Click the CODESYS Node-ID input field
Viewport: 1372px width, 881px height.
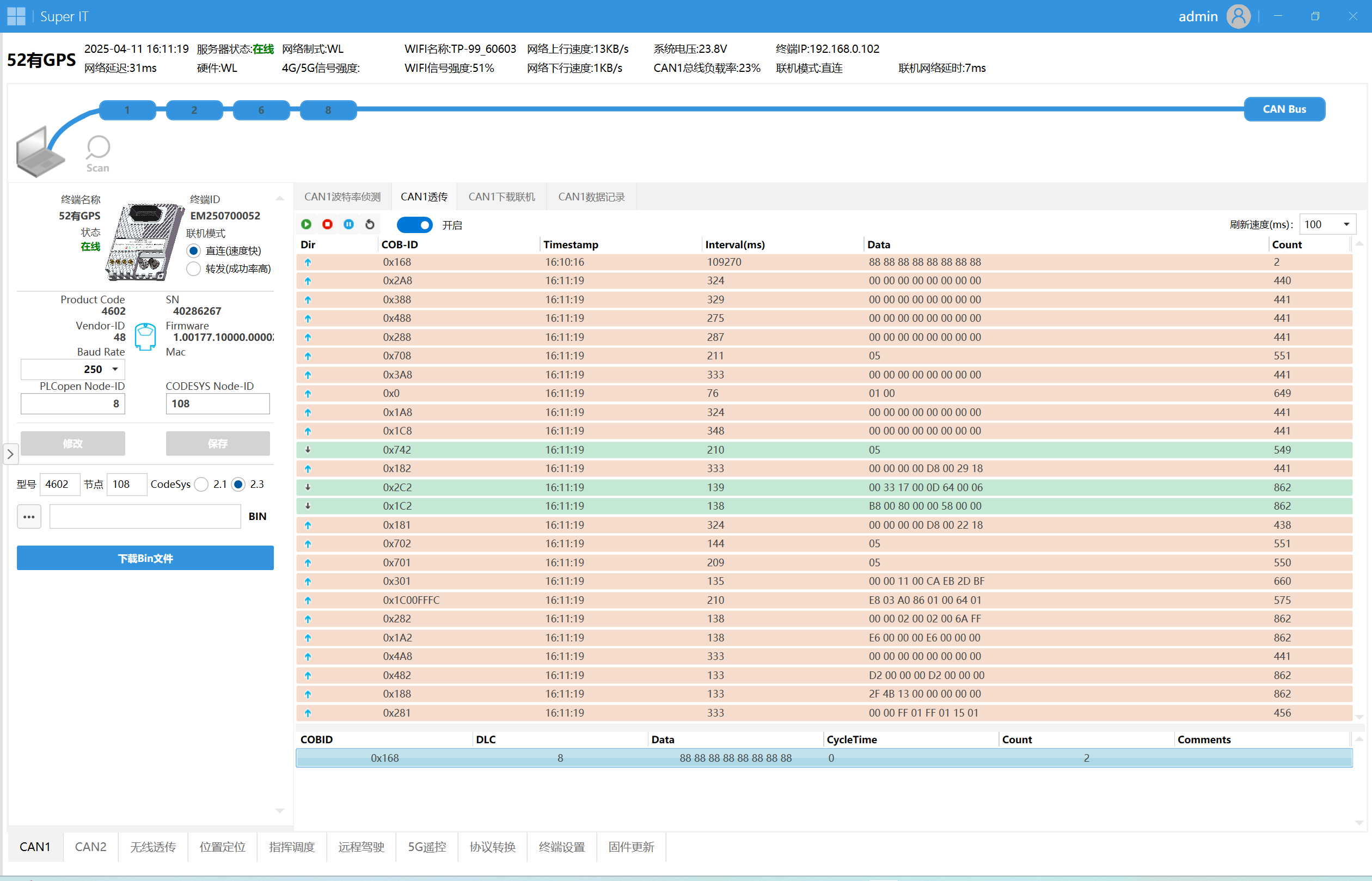(217, 404)
